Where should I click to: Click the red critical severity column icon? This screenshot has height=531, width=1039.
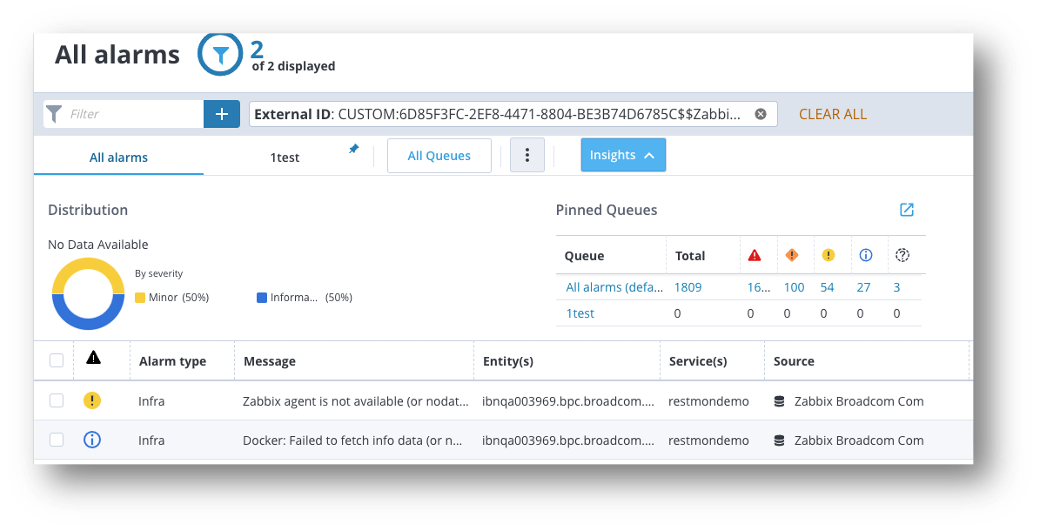[x=754, y=255]
